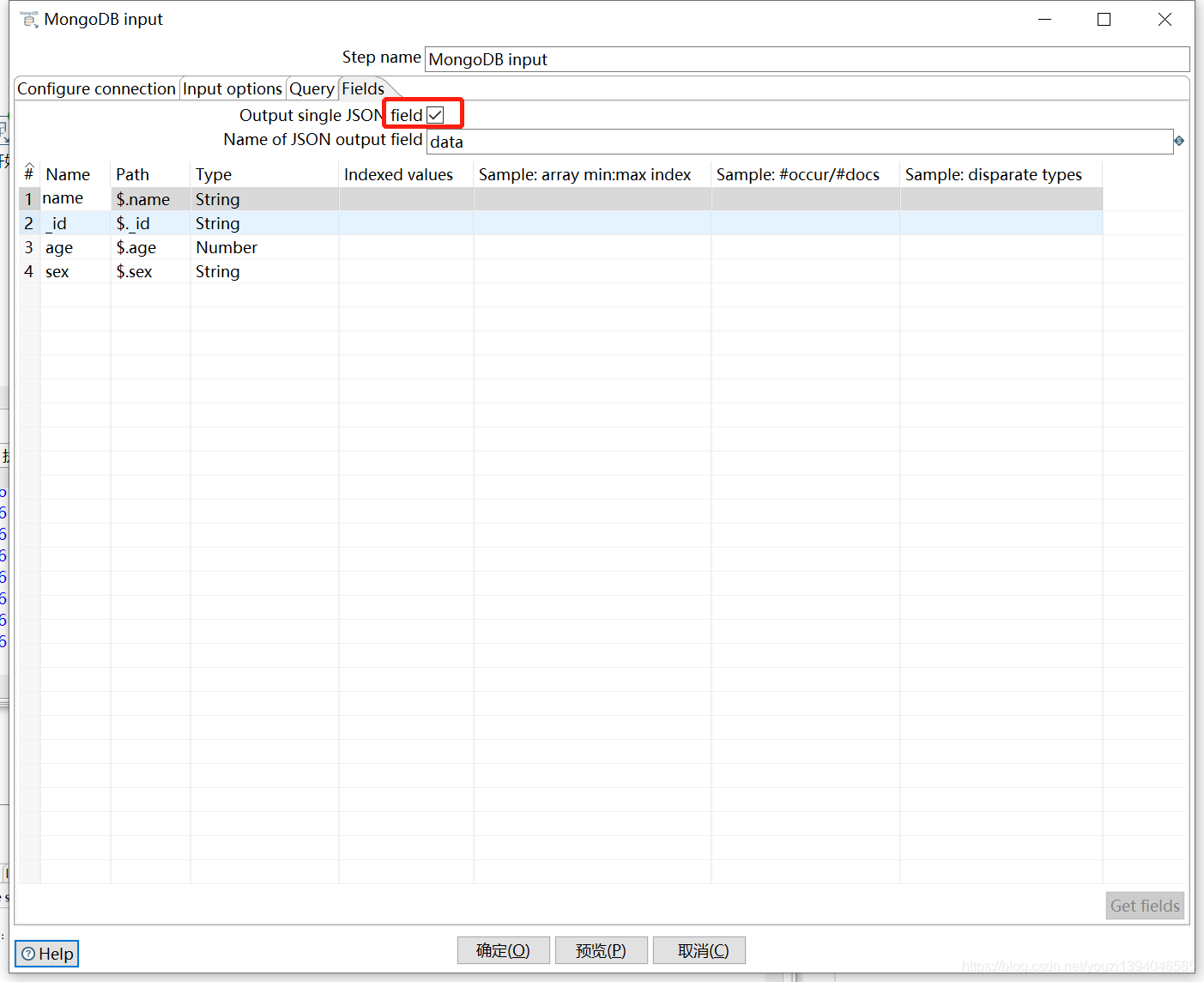Select the '$.age' path cell
1204x982 pixels.
click(150, 247)
